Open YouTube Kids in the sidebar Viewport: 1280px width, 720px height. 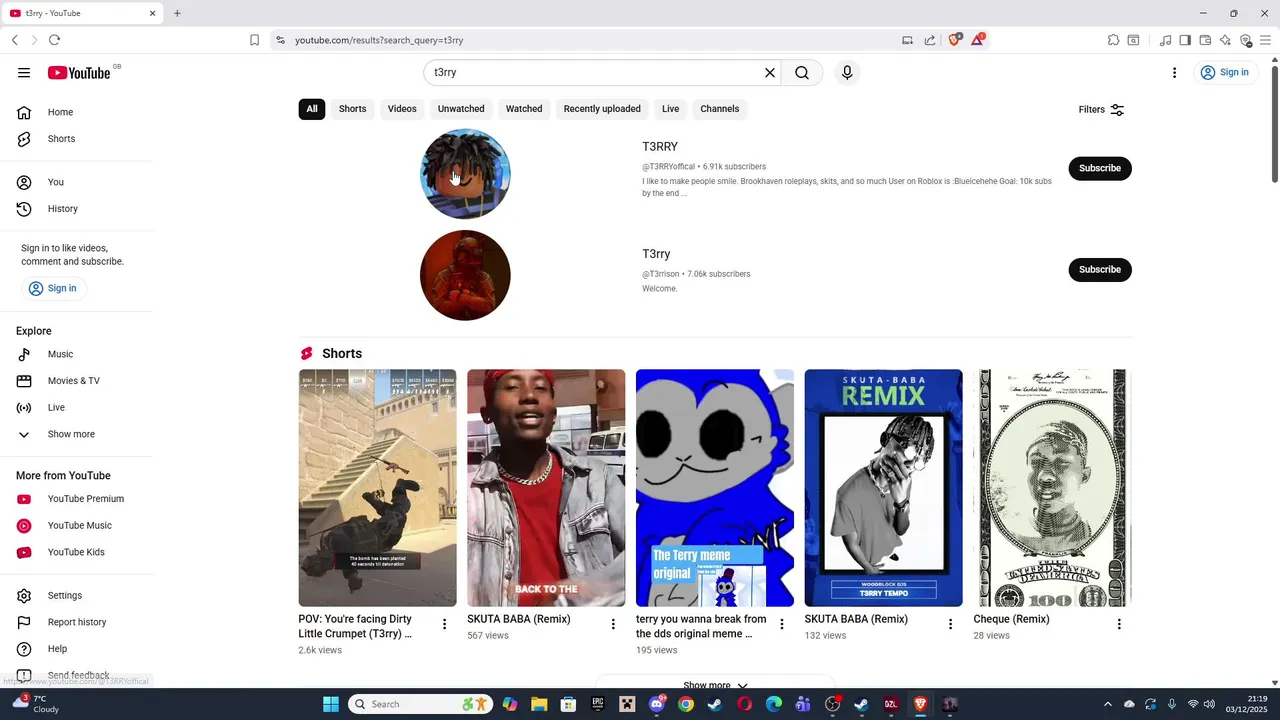(77, 552)
